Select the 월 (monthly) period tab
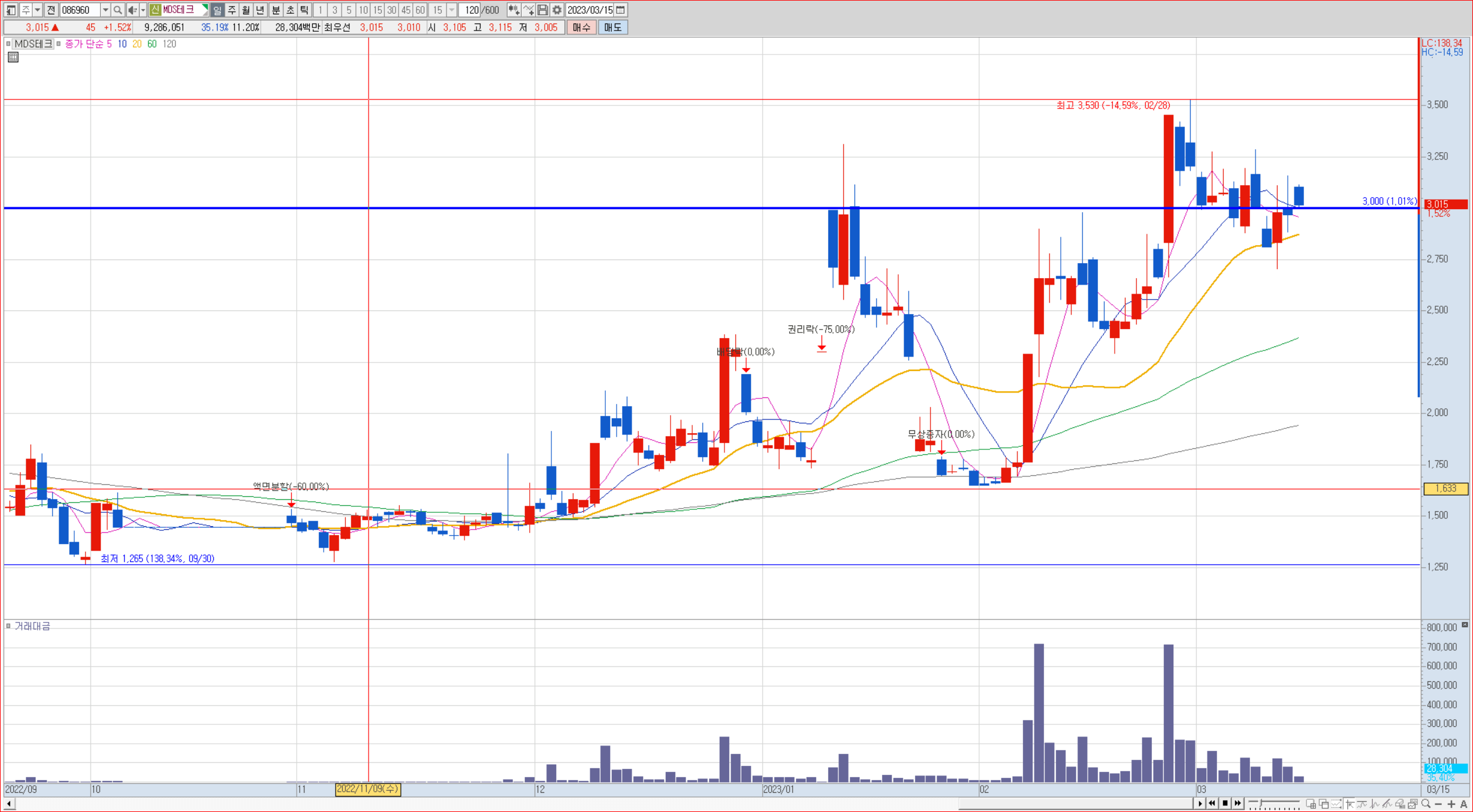 pos(246,10)
